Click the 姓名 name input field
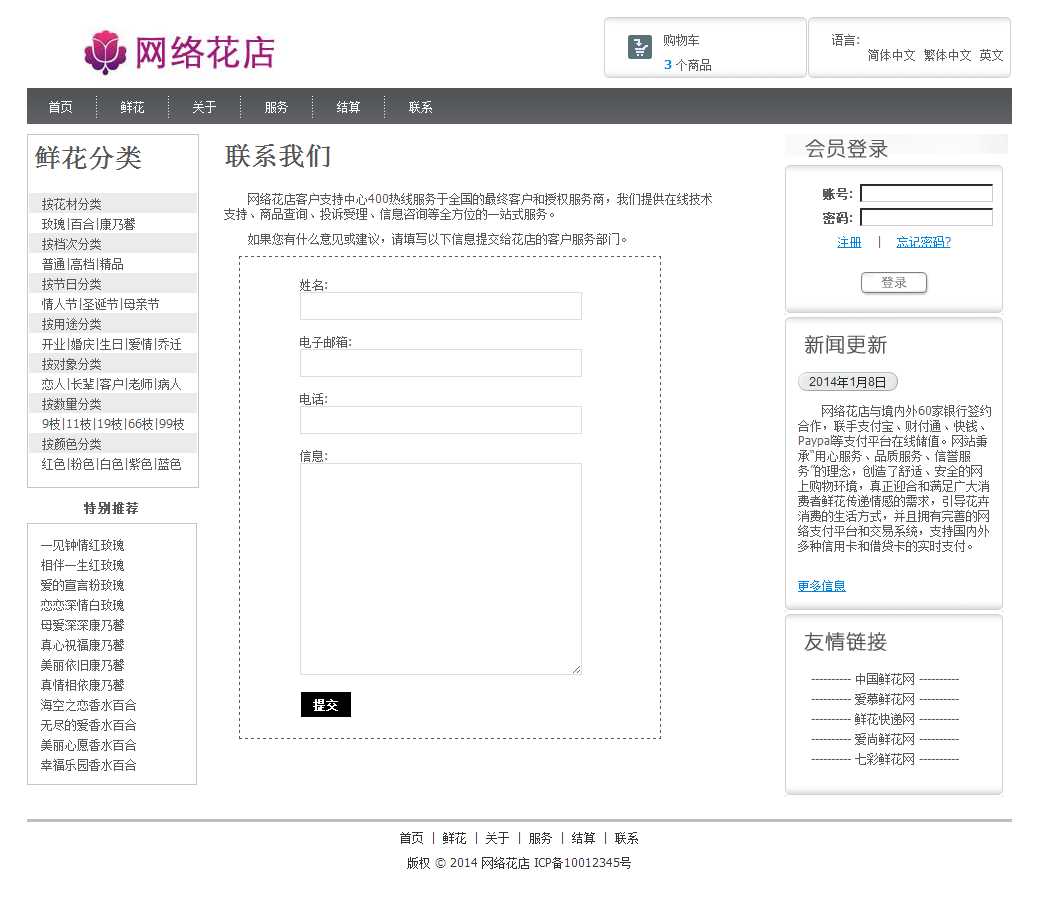This screenshot has height=897, width=1039. (x=440, y=306)
